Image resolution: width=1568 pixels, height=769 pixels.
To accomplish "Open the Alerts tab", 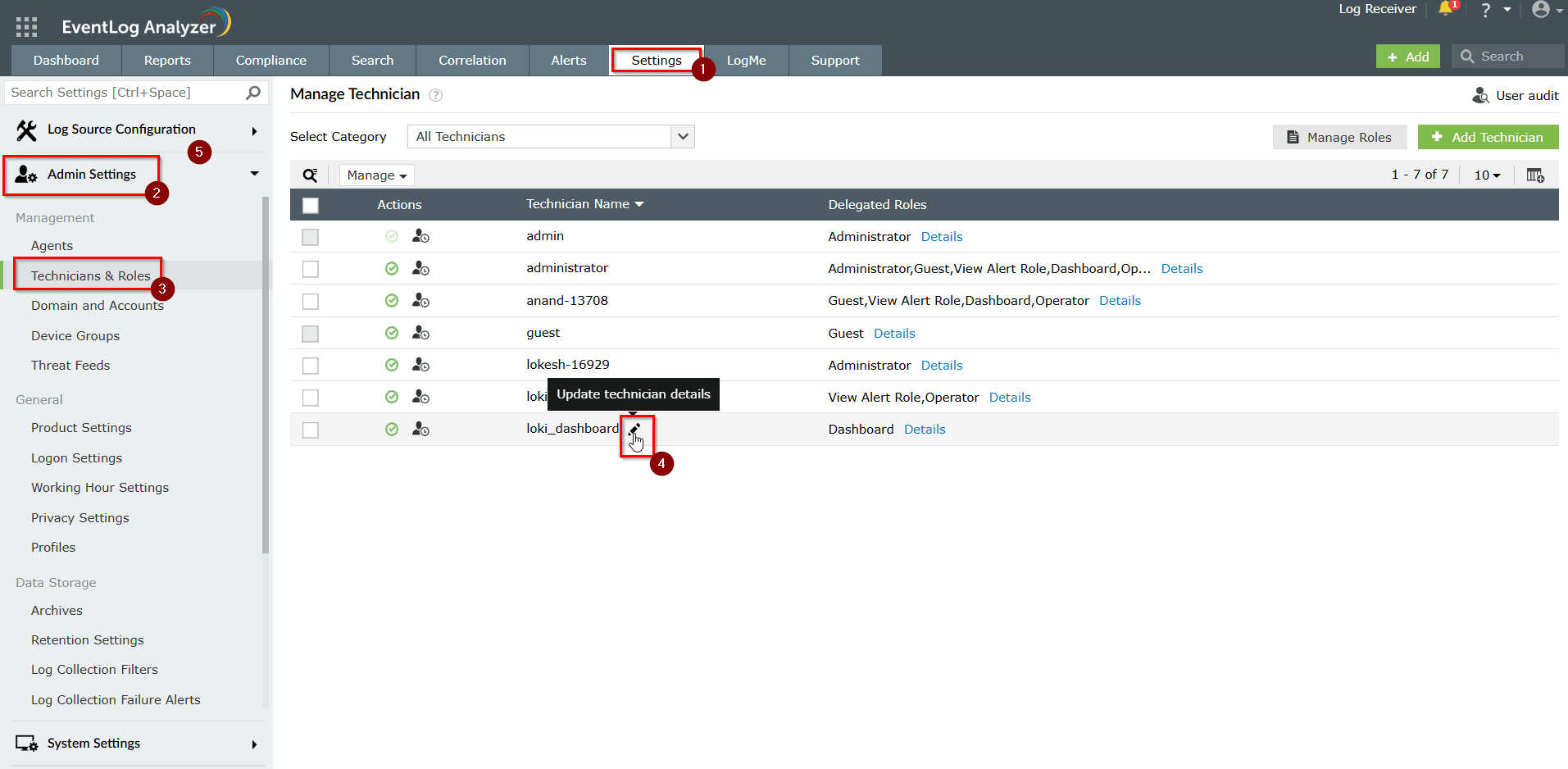I will [x=569, y=61].
